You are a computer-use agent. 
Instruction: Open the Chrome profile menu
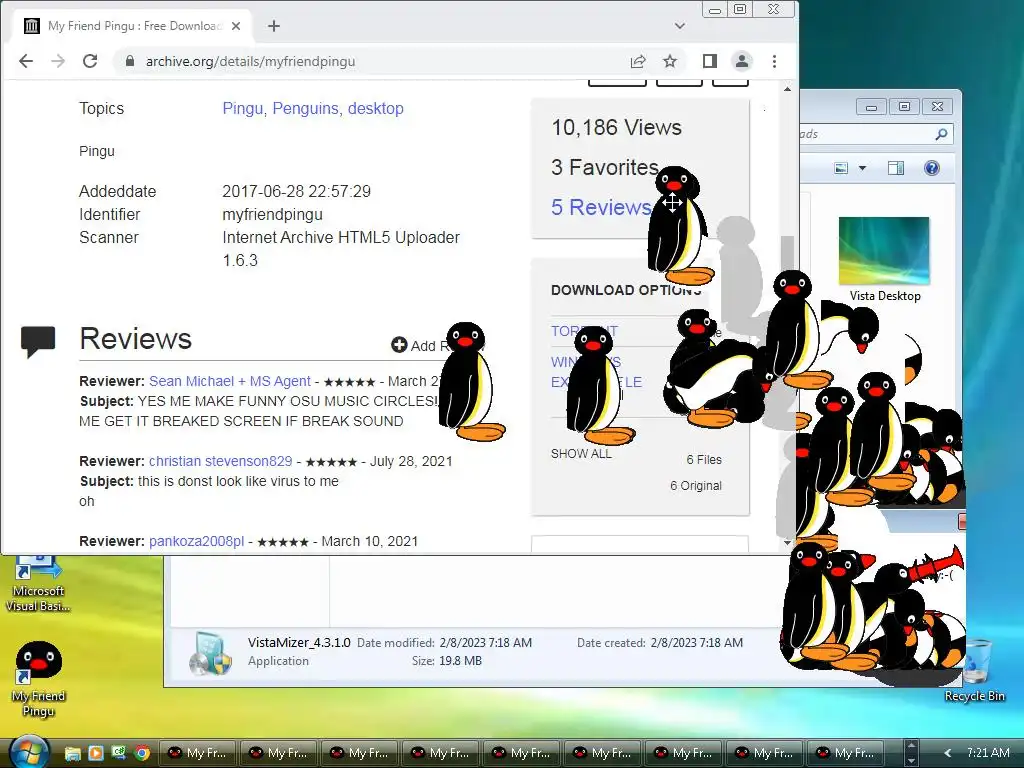742,61
